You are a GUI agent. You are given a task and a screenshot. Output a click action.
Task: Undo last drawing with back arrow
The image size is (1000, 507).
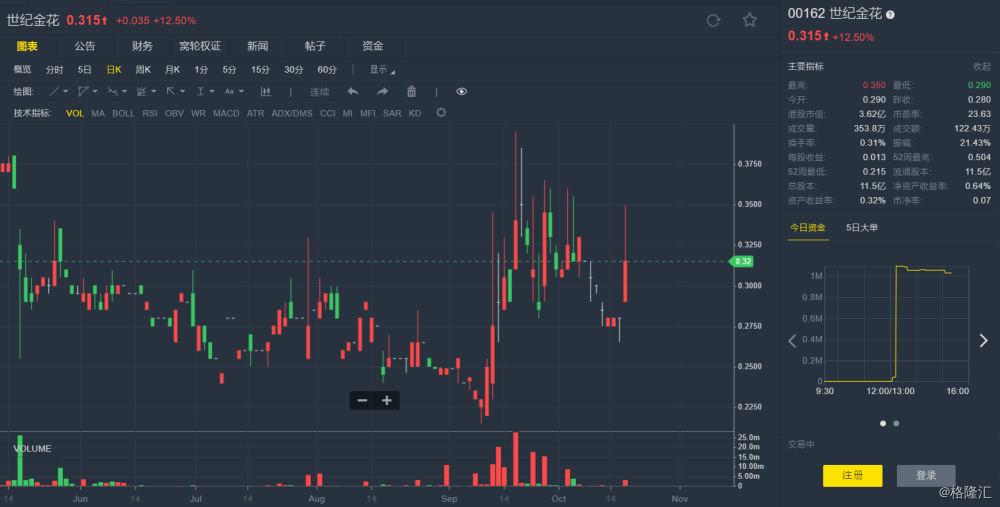point(353,92)
